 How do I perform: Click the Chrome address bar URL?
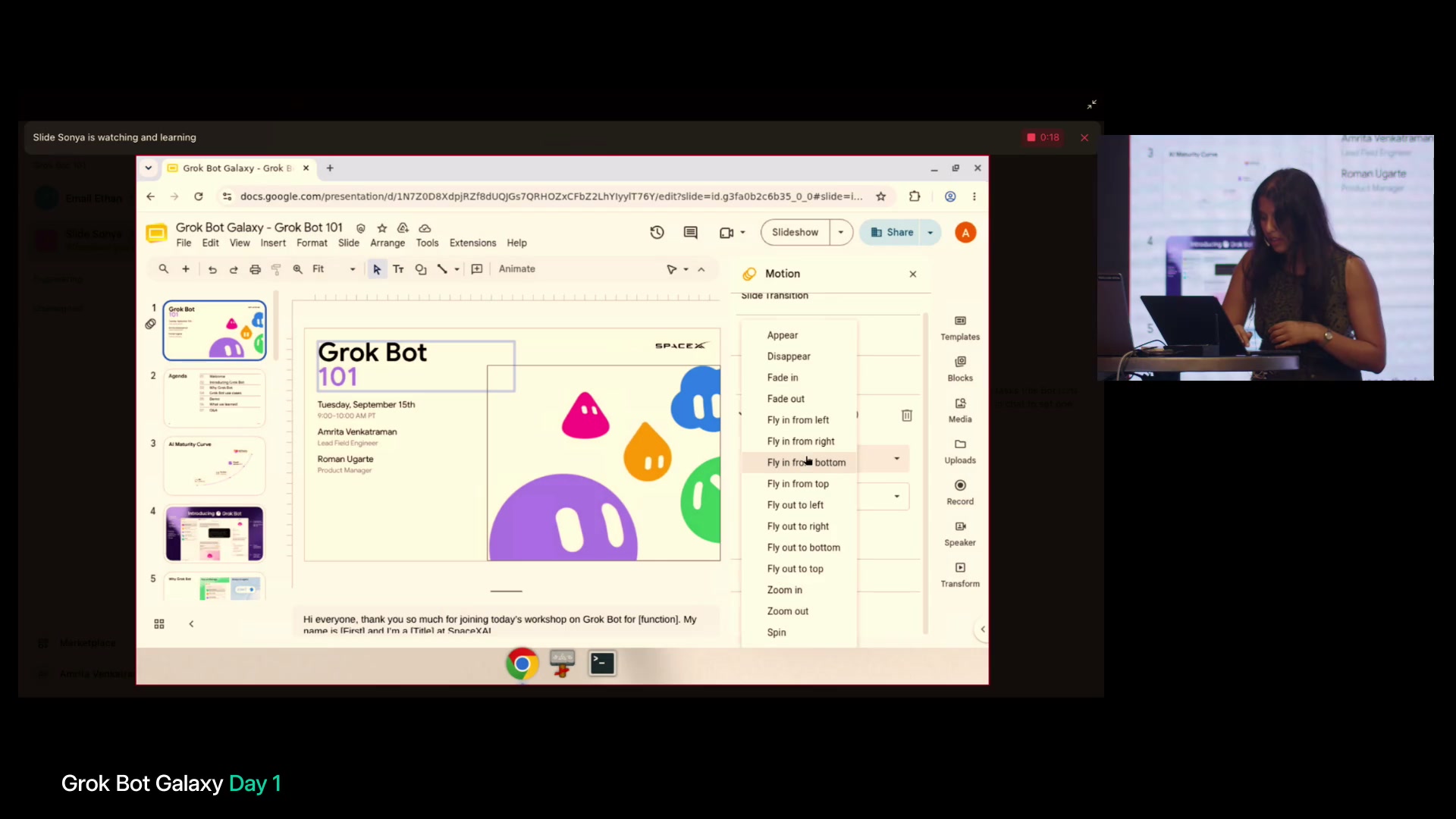pyautogui.click(x=551, y=196)
